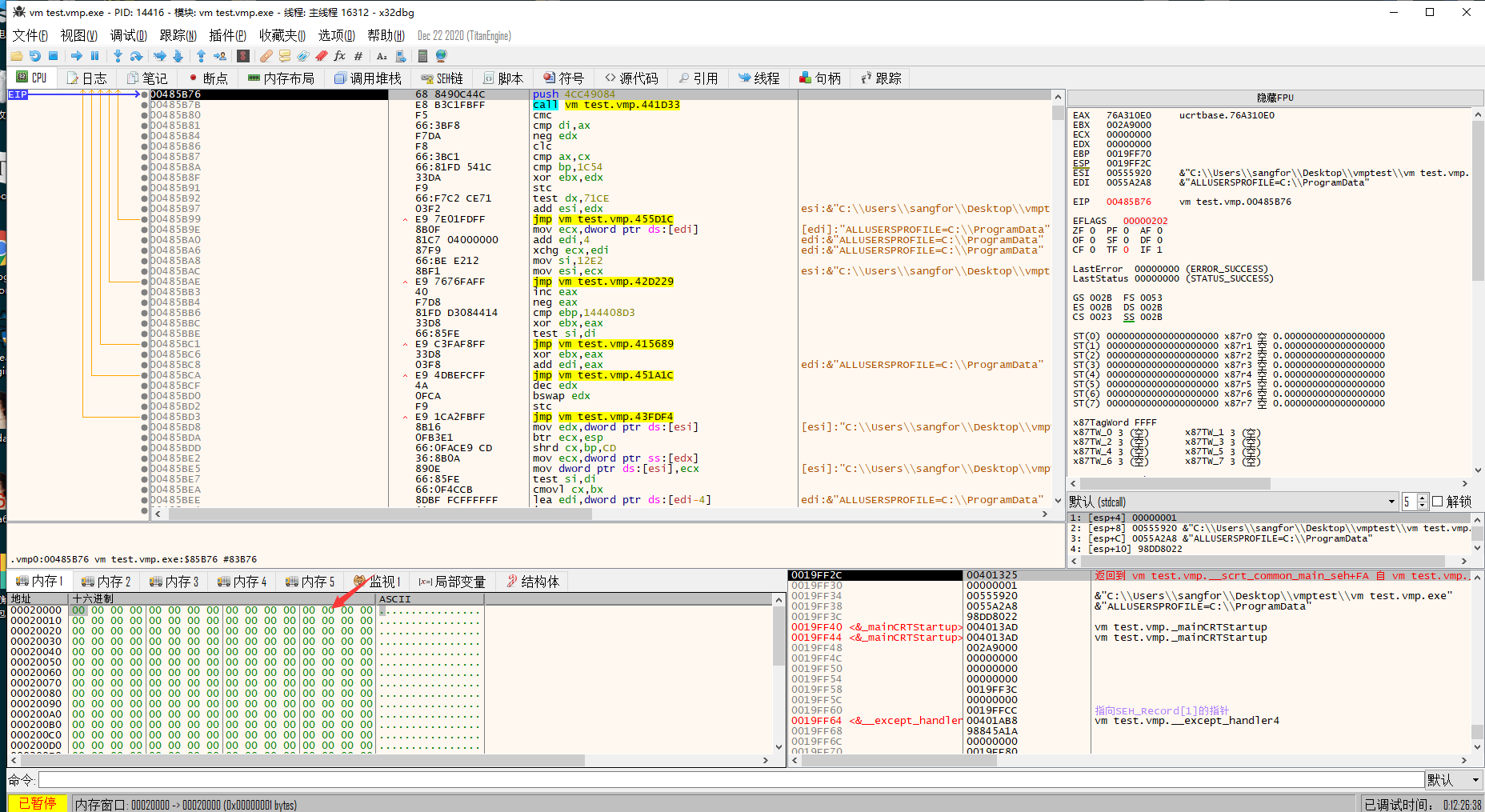This screenshot has width=1485, height=812.
Task: Click the 隐藏FPU button
Action: pyautogui.click(x=1275, y=98)
